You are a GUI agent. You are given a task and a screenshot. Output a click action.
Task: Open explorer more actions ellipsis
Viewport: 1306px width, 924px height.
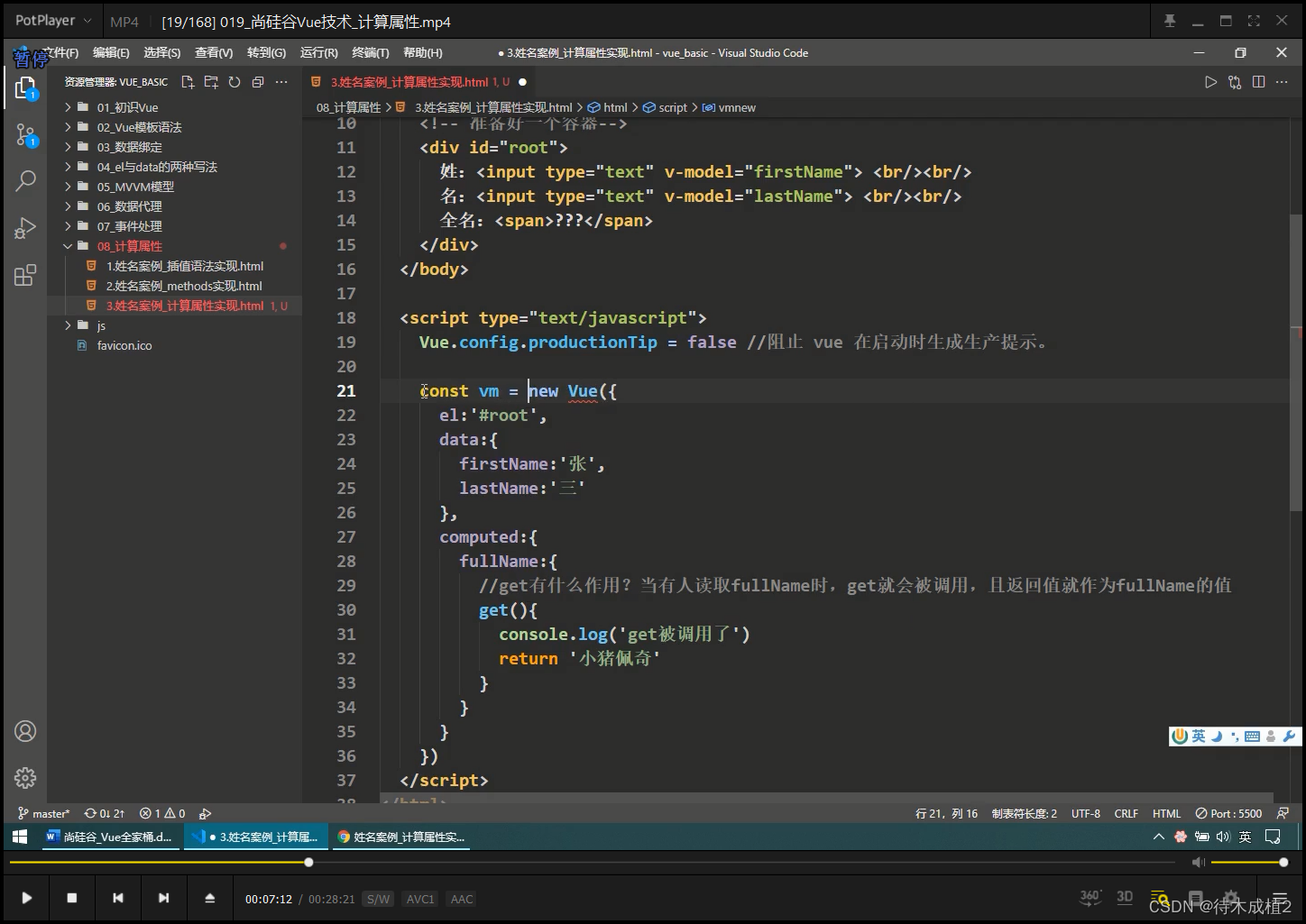pyautogui.click(x=281, y=82)
